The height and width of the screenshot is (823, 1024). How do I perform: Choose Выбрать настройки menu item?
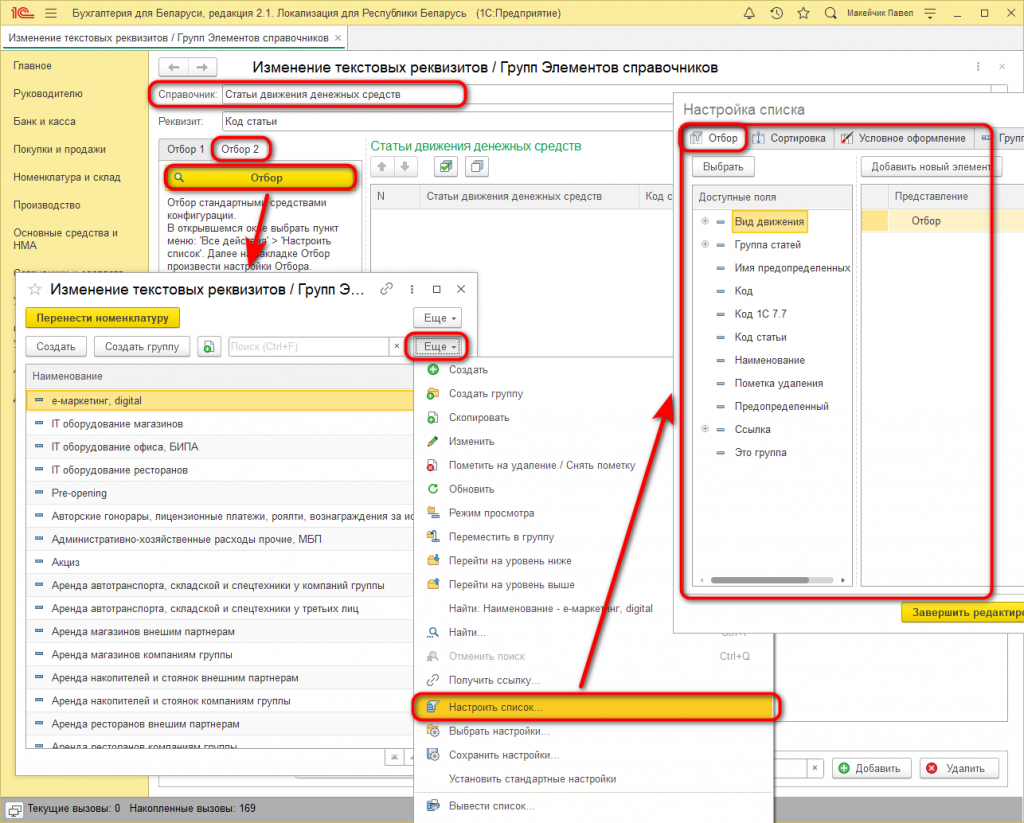pos(594,732)
